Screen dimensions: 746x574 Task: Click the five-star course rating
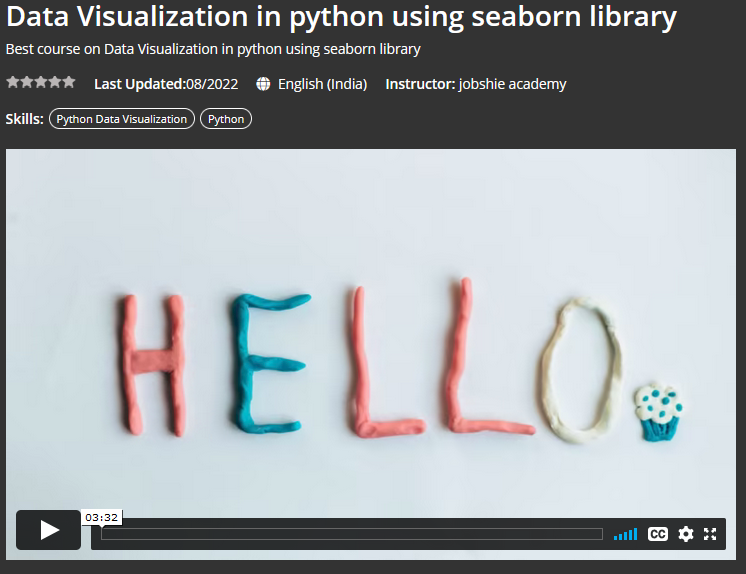(41, 82)
